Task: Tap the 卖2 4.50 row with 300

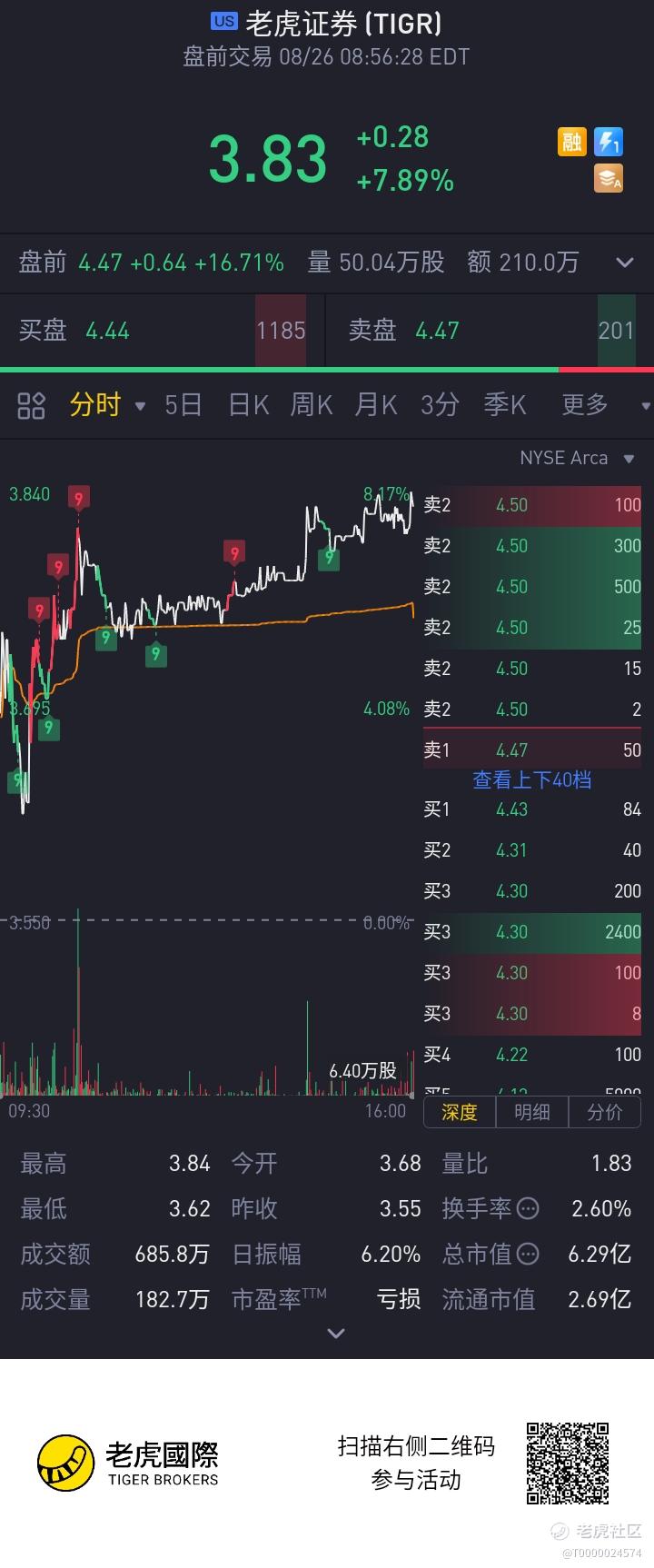Action: (532, 546)
